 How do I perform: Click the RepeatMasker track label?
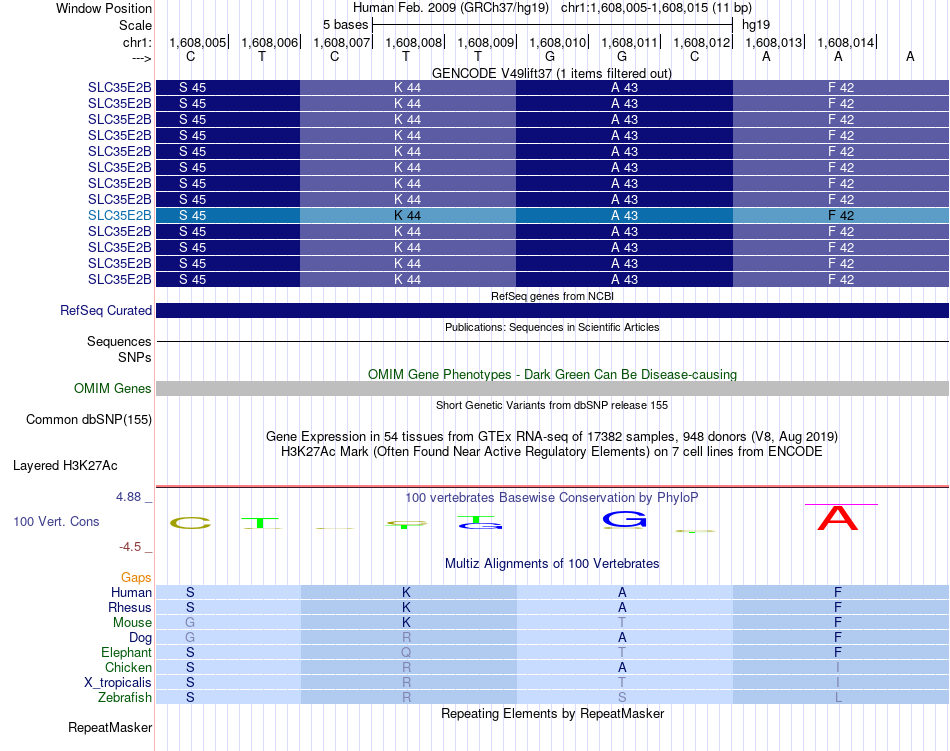coord(110,727)
